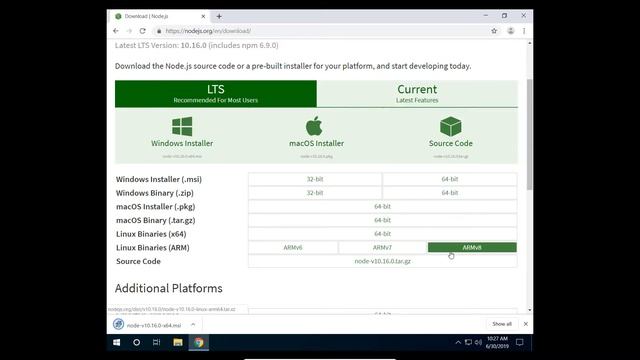This screenshot has width=640, height=360.
Task: Download Windows Installer (.msi) 32-bit
Action: (315, 179)
